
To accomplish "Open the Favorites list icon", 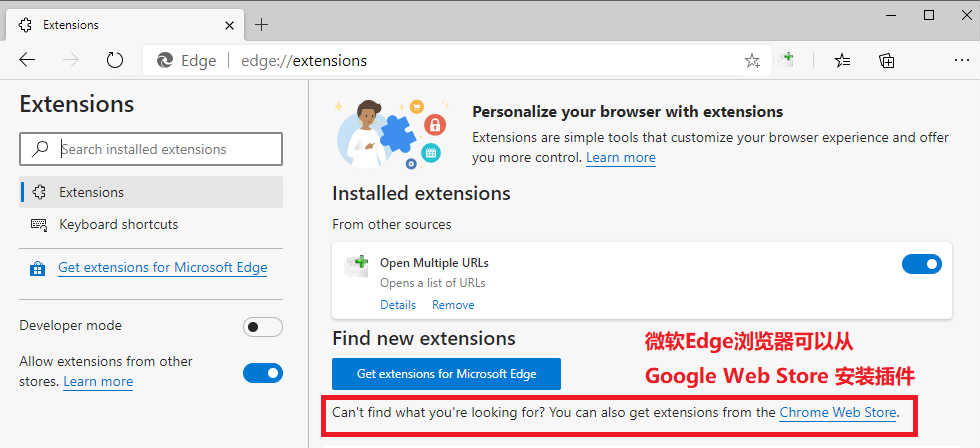I will 842,61.
